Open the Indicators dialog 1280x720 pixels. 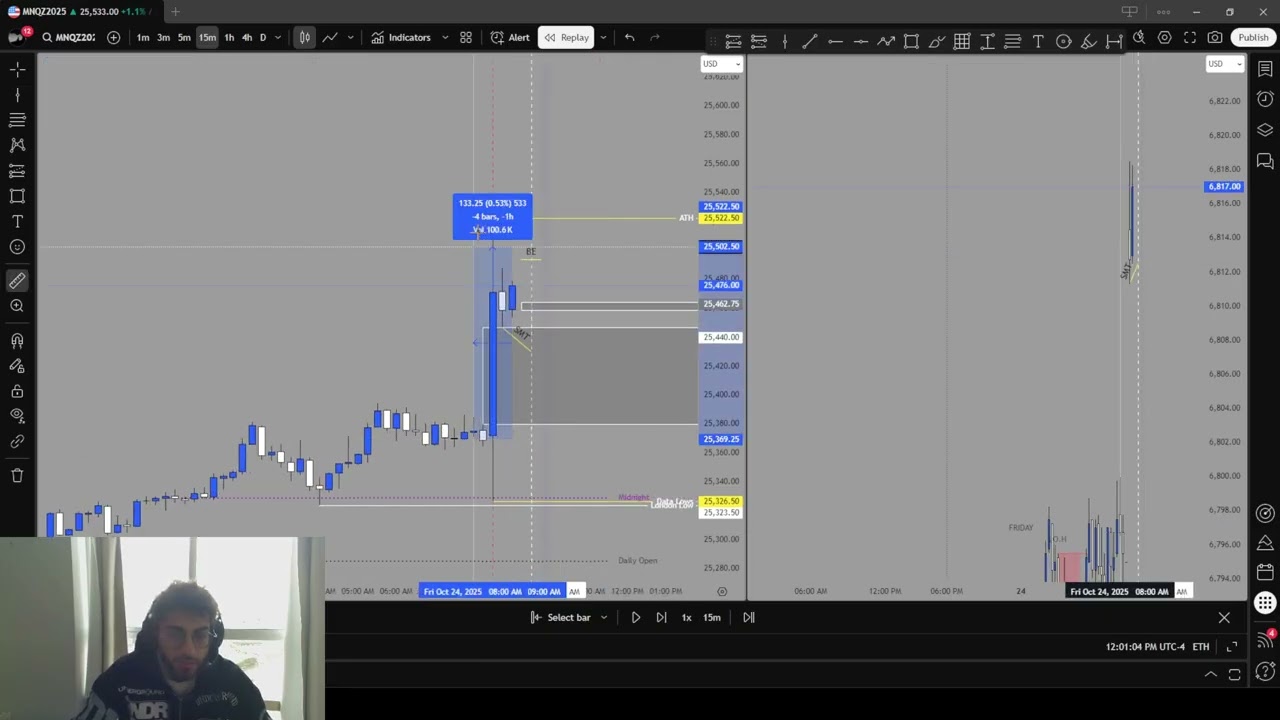[x=401, y=37]
